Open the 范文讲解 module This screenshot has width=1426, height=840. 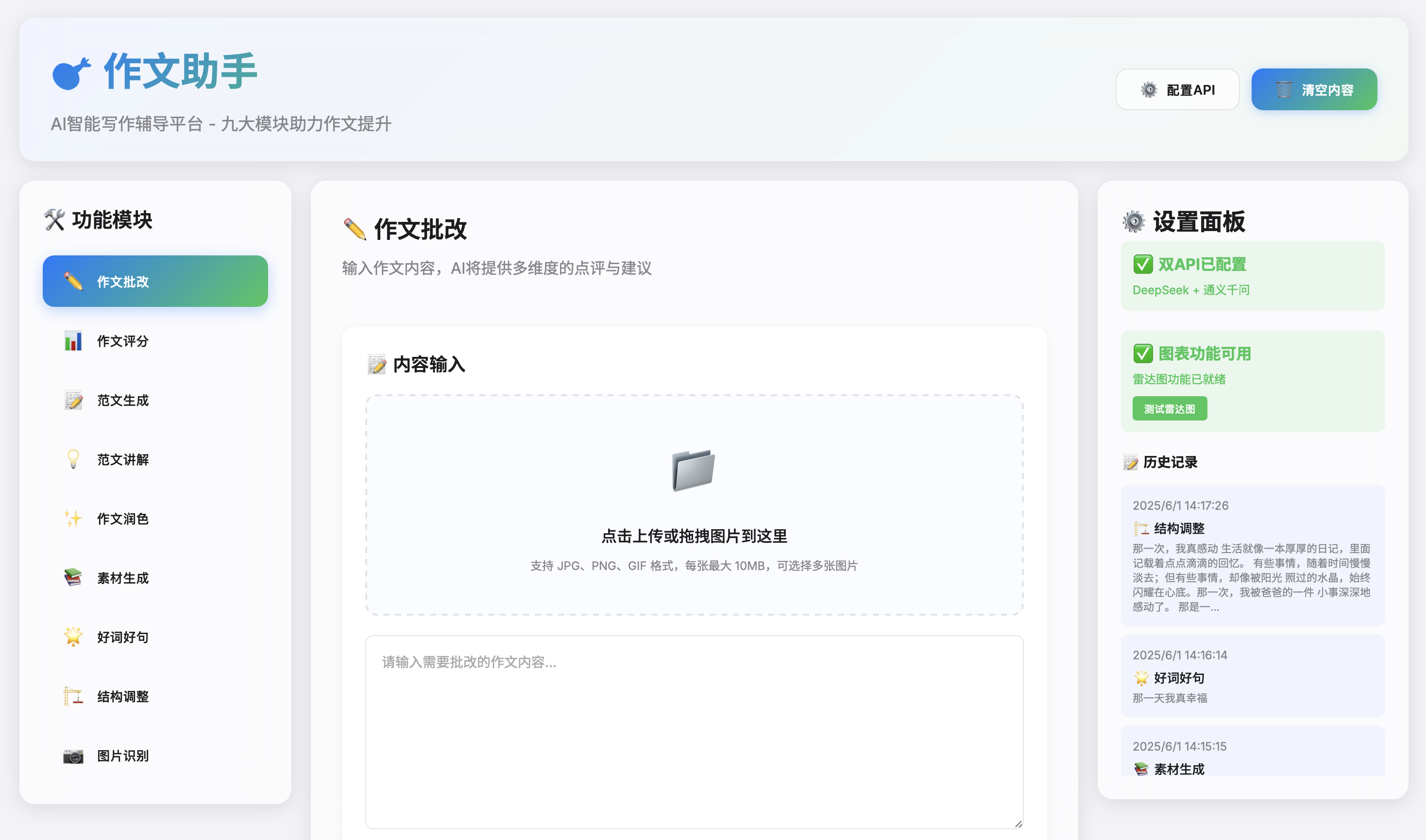click(155, 459)
